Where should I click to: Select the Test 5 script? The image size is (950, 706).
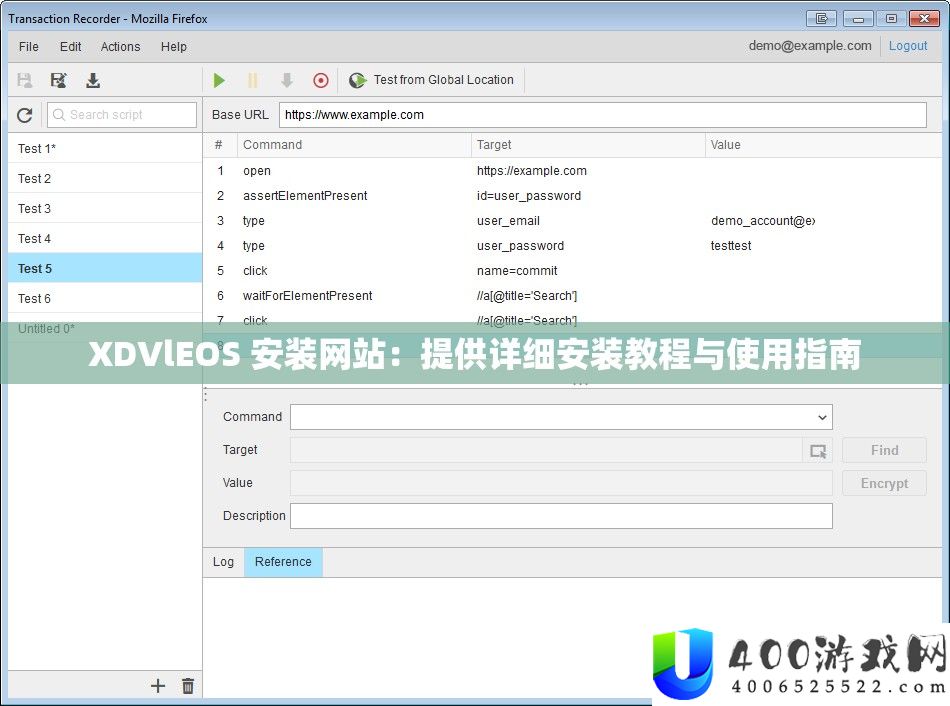point(105,268)
